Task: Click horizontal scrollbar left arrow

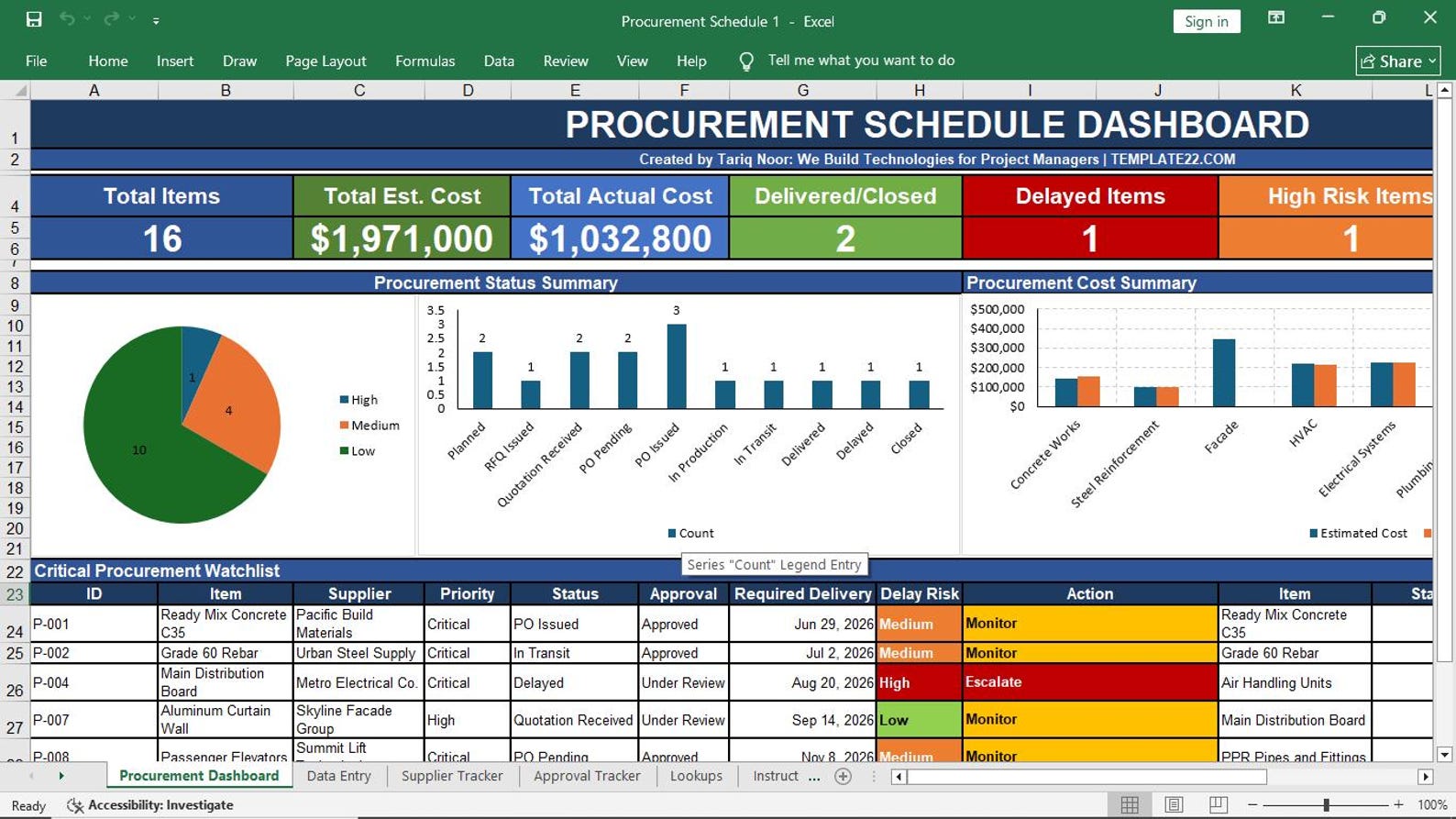Action: pos(899,777)
